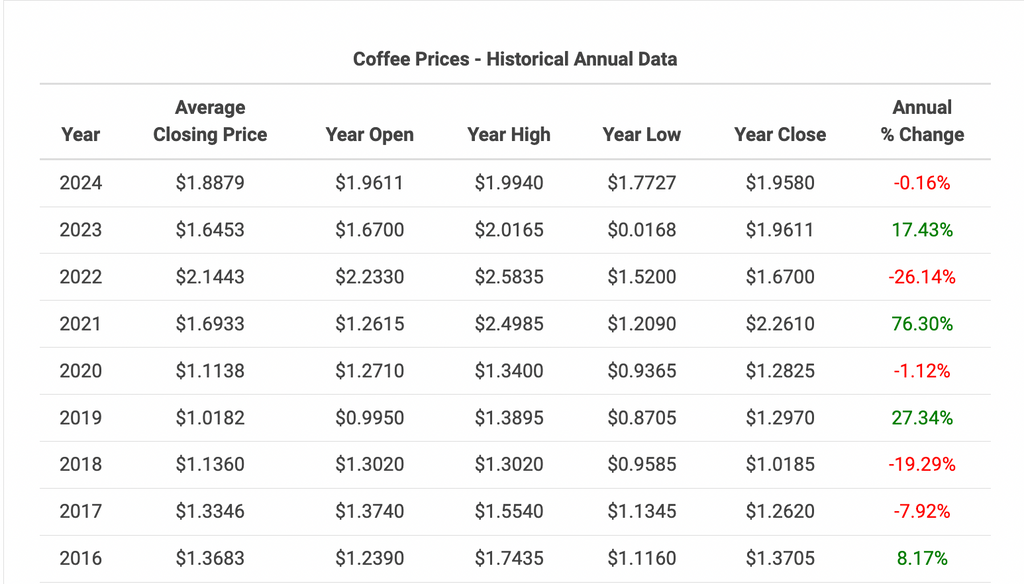Click the Year Close column header
Screen dimensions: 1024x584
pyautogui.click(x=779, y=134)
